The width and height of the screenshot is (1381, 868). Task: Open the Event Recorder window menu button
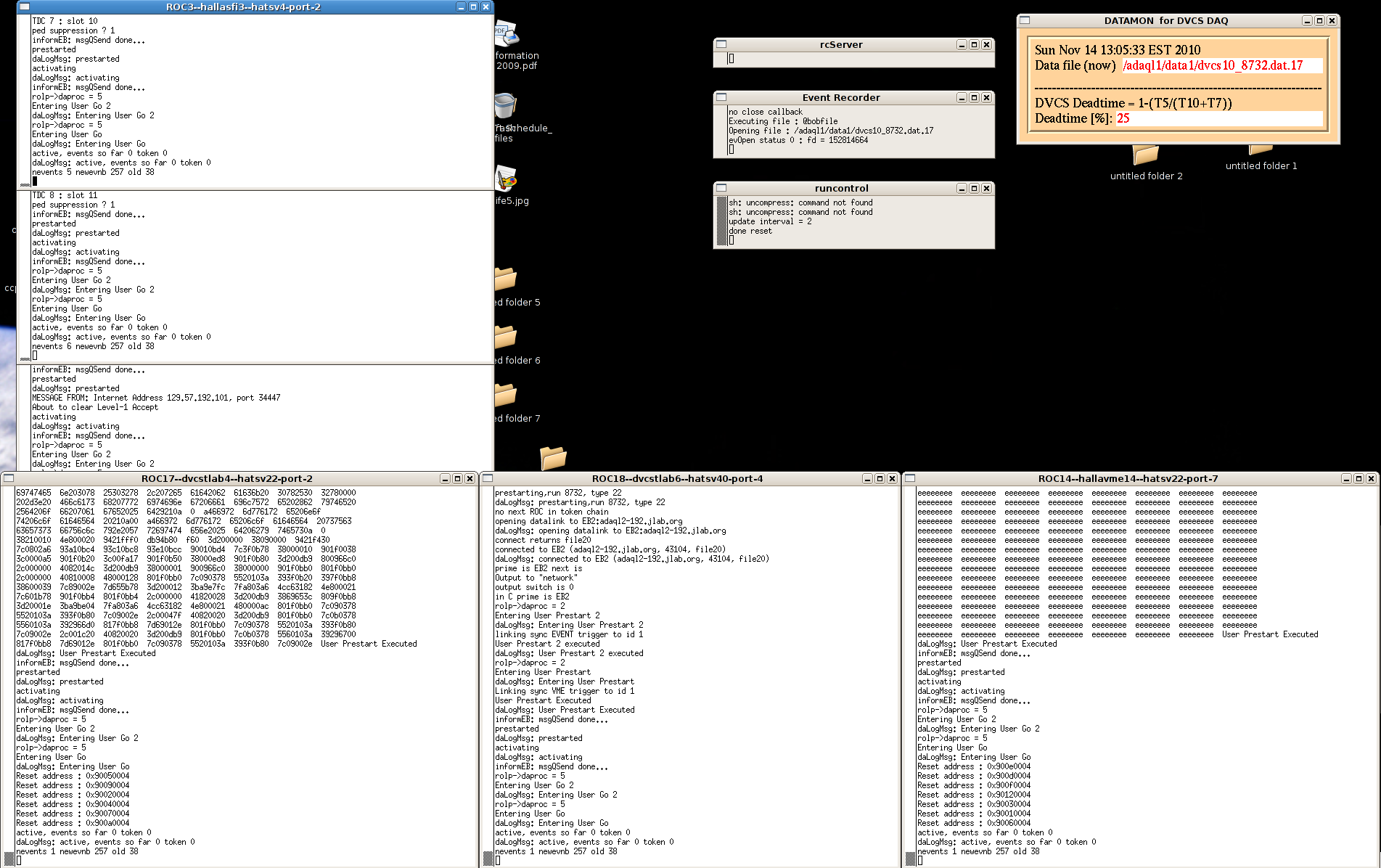[x=721, y=97]
